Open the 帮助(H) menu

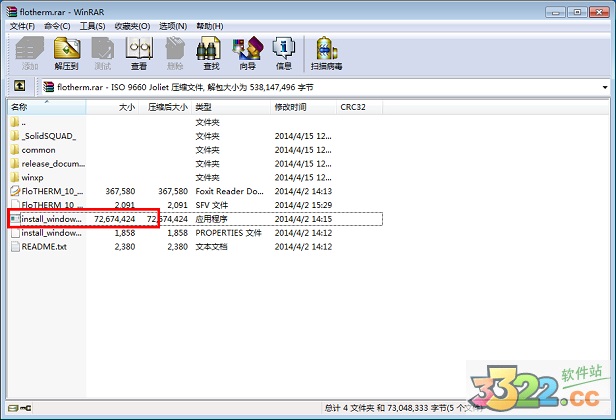coord(210,26)
